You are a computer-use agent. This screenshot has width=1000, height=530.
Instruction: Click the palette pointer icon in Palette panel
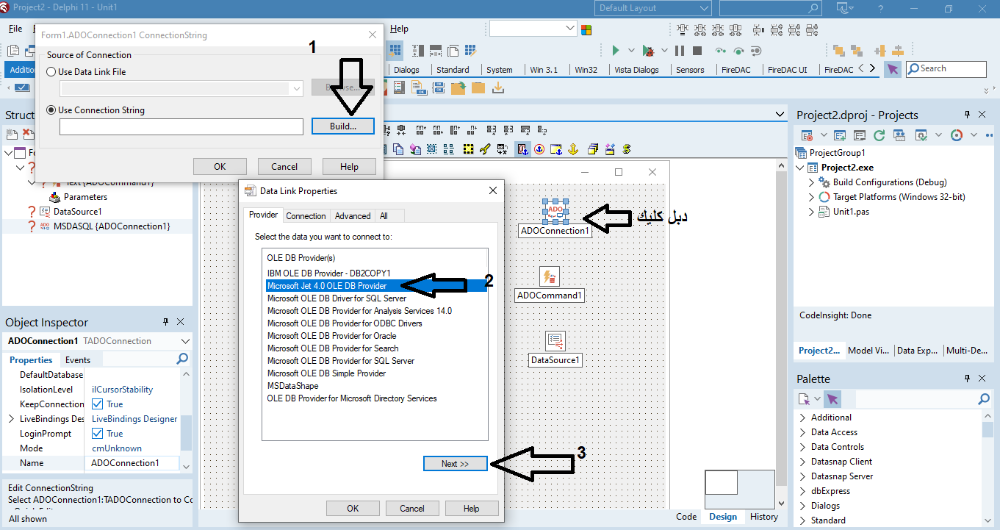click(832, 399)
